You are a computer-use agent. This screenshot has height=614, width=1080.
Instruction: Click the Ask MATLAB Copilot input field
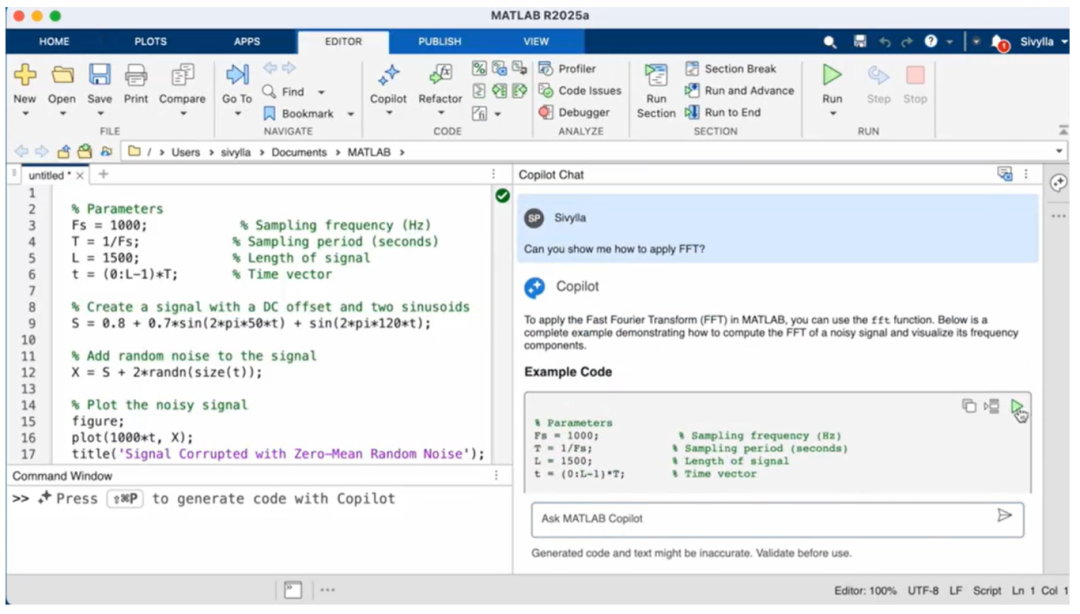pos(777,518)
